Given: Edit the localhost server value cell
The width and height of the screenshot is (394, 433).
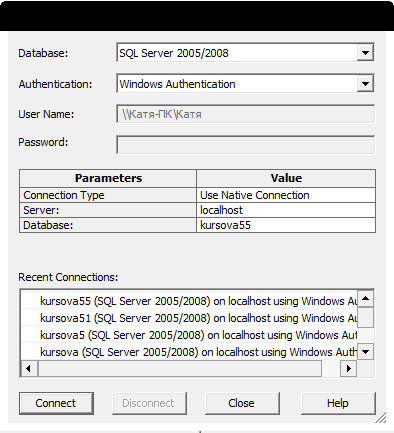Looking at the screenshot, I should pos(286,210).
